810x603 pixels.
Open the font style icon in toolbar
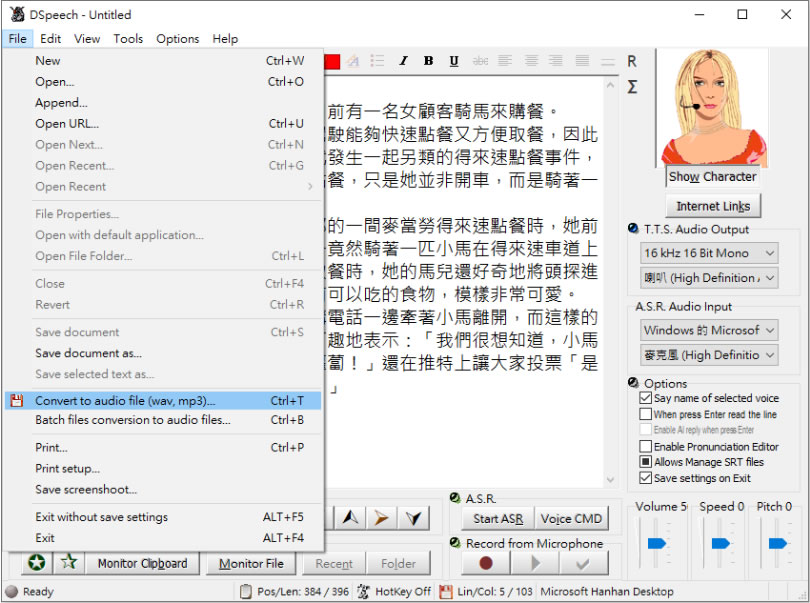tap(353, 61)
